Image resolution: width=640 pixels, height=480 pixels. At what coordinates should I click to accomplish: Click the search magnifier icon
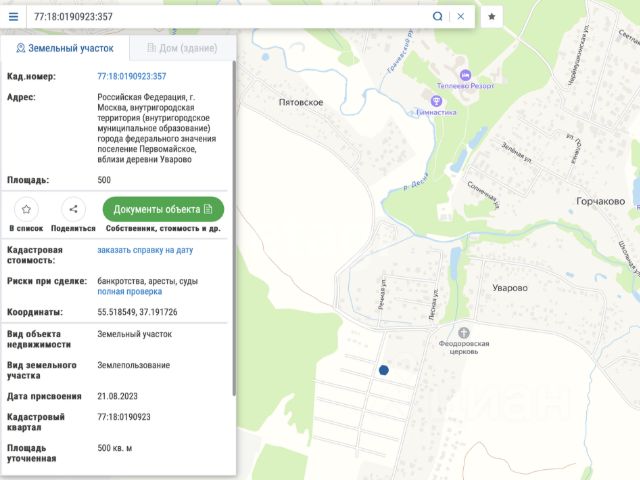(x=437, y=16)
